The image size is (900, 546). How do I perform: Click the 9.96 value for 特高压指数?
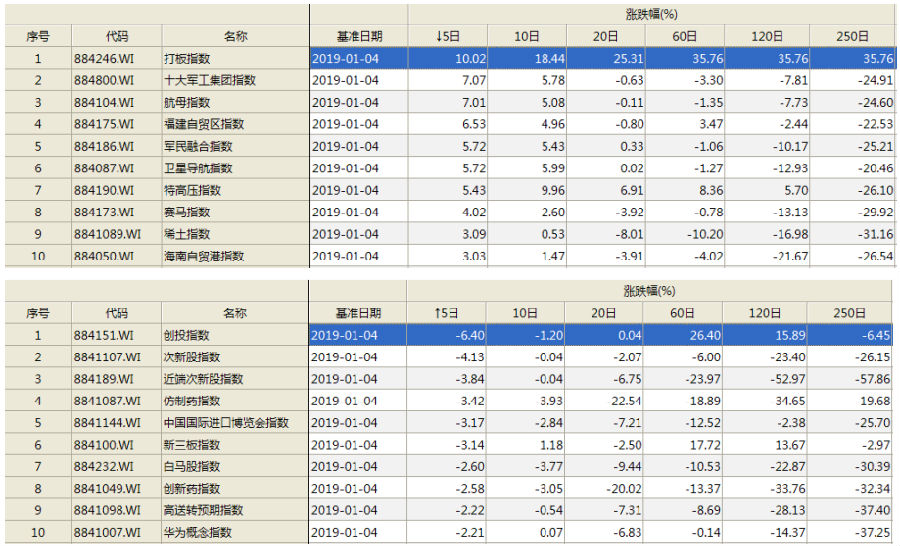tap(553, 190)
